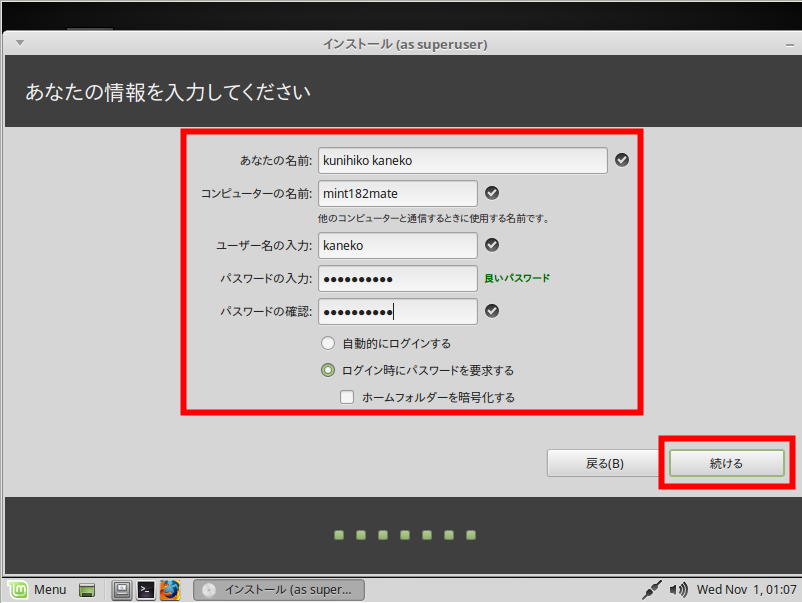This screenshot has width=802, height=603.
Task: Click the checkmark next to computer name field
Action: click(x=492, y=193)
